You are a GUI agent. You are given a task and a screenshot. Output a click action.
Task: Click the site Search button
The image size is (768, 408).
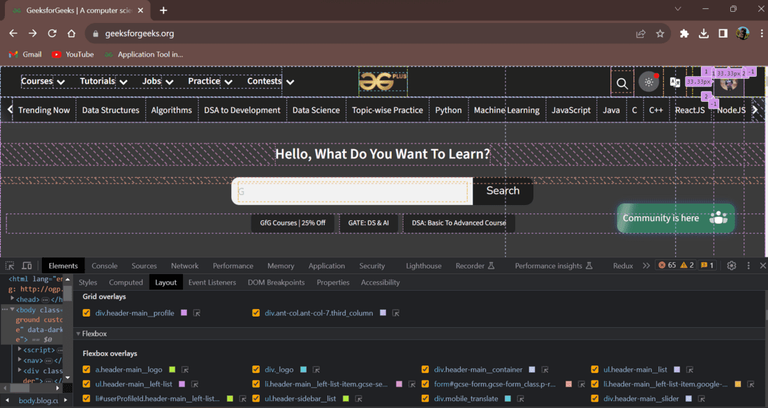click(503, 191)
